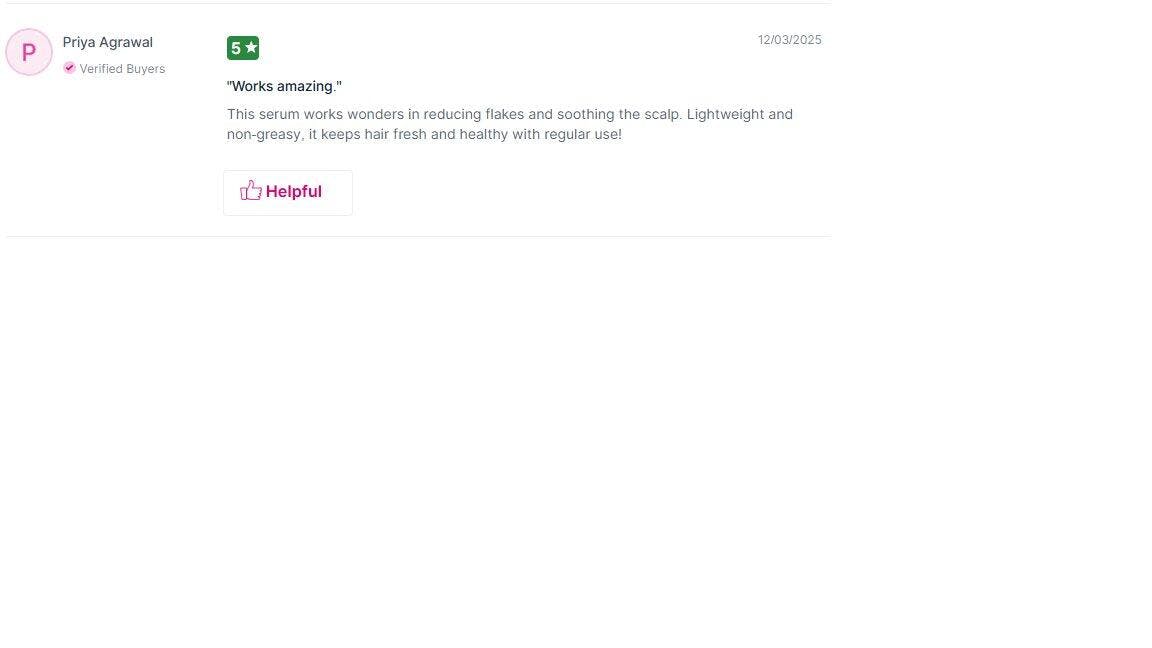
Task: Click the review date 12/03/2025
Action: 790,40
